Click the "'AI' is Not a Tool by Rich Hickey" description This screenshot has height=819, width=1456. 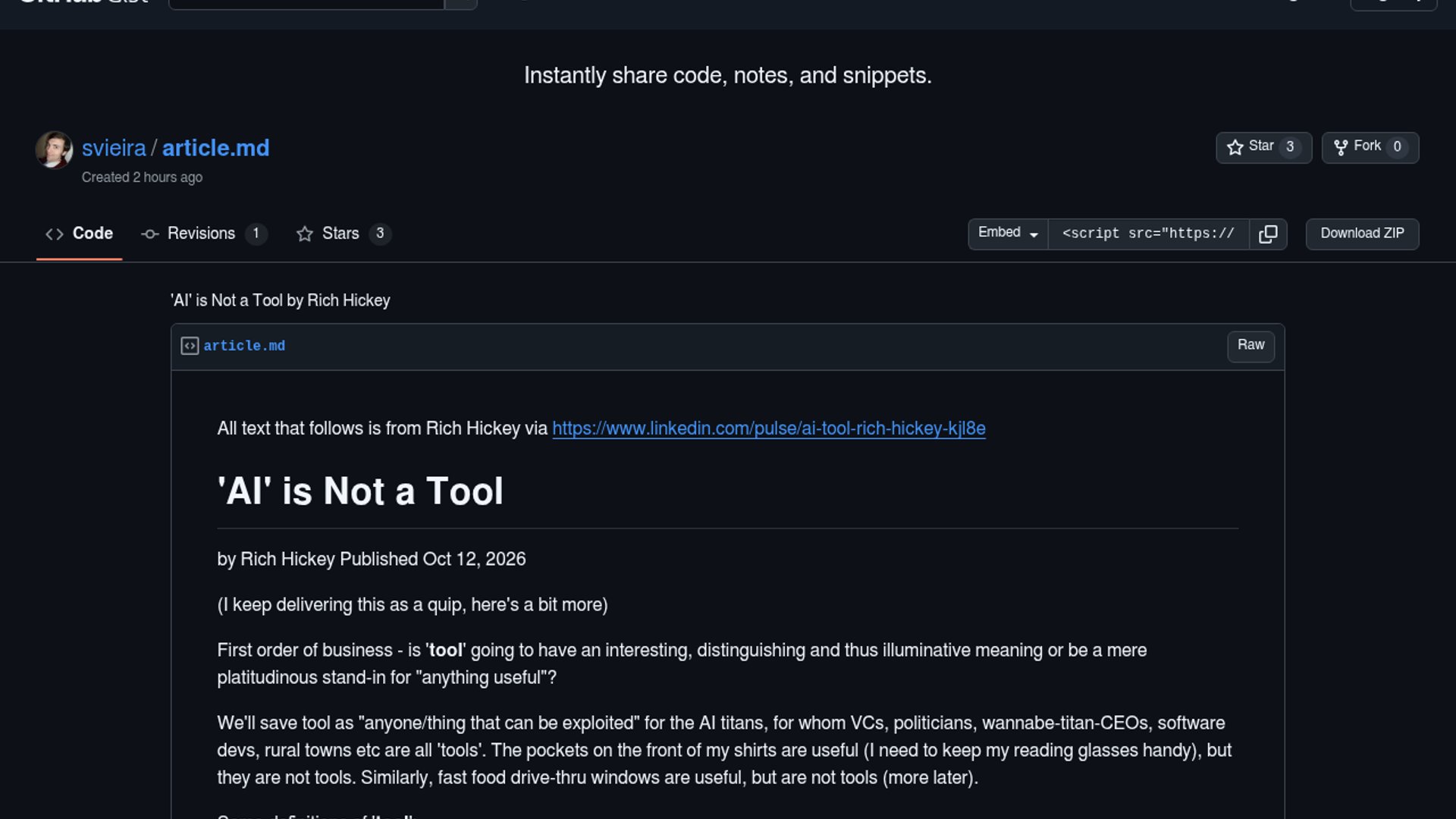280,300
